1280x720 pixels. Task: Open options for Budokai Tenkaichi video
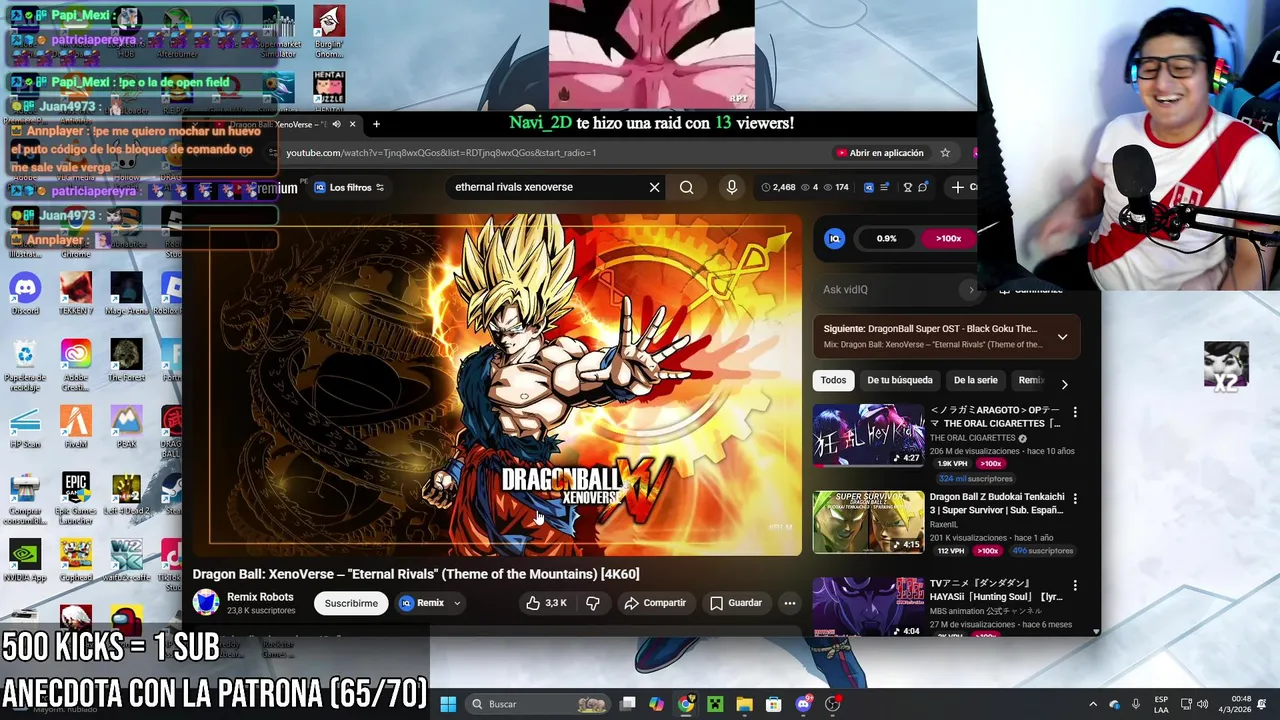coord(1075,498)
